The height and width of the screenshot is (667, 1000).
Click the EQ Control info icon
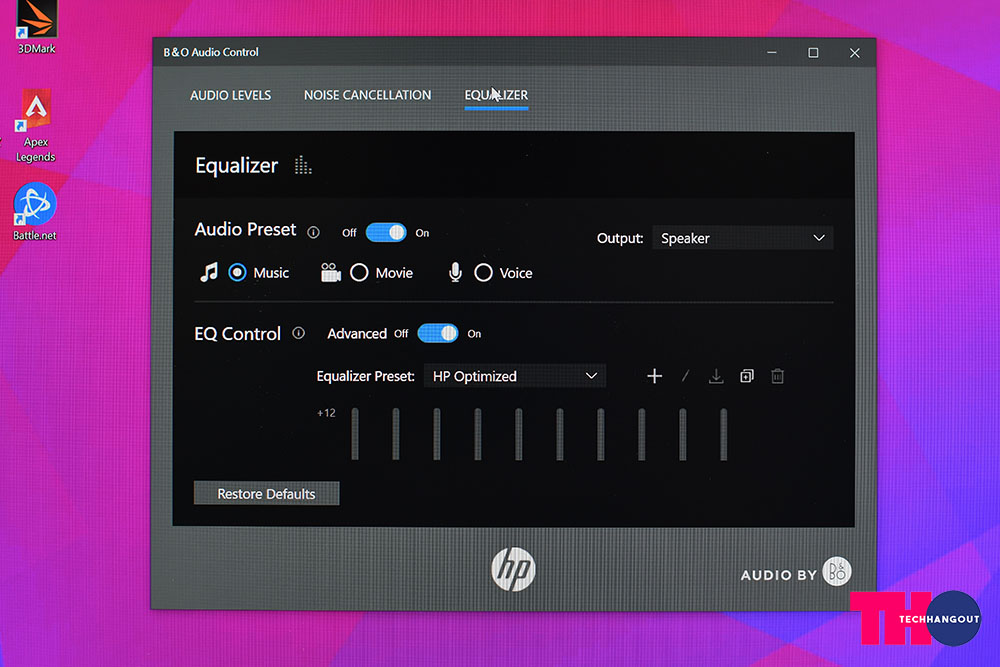[298, 333]
